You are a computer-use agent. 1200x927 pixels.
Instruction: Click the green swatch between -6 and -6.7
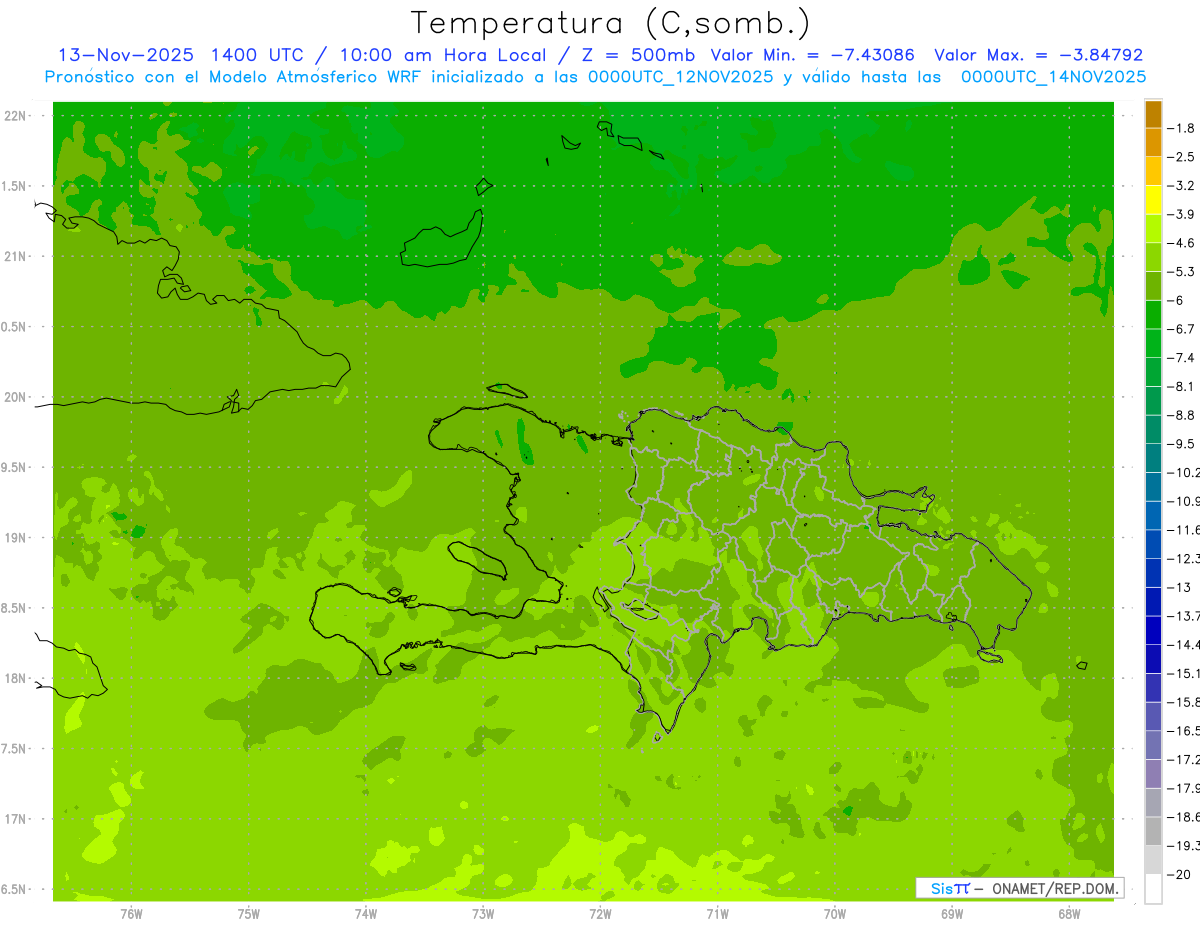tap(1153, 315)
